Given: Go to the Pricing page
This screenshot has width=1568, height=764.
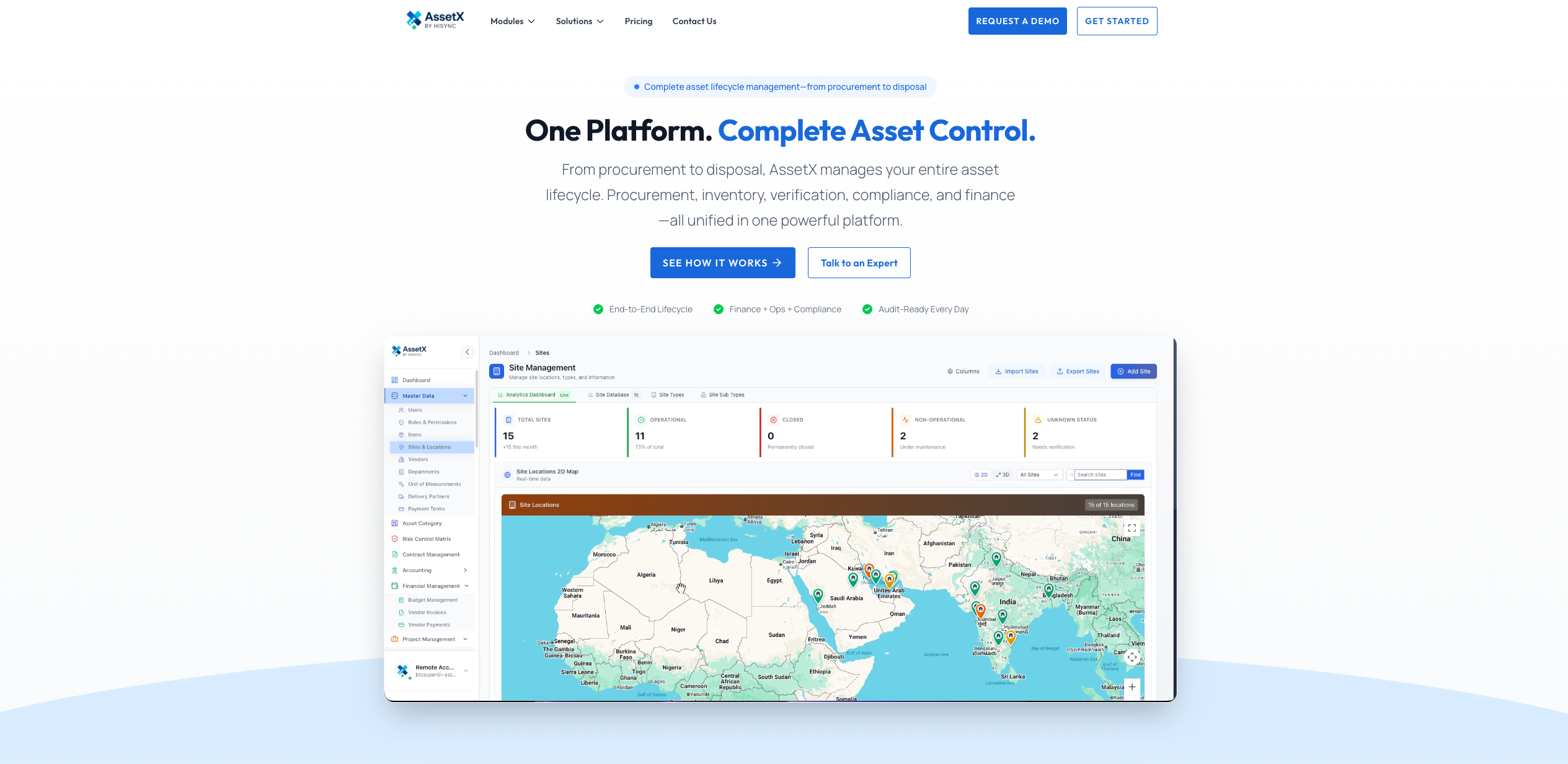Looking at the screenshot, I should (x=638, y=21).
